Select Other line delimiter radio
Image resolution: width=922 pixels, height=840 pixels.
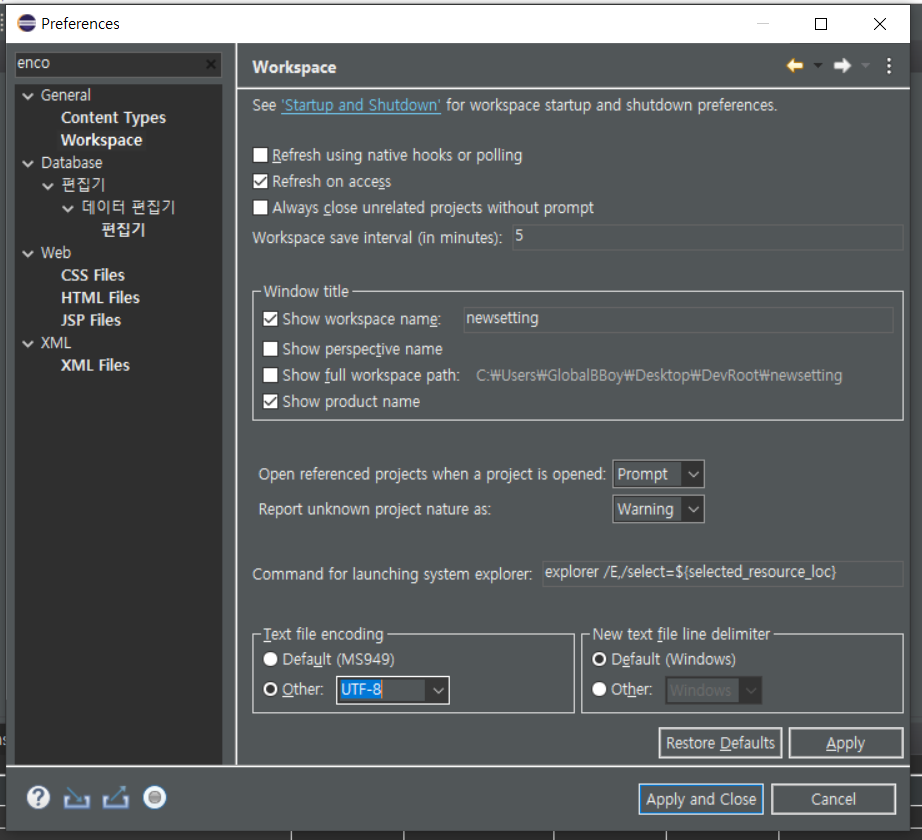click(599, 689)
